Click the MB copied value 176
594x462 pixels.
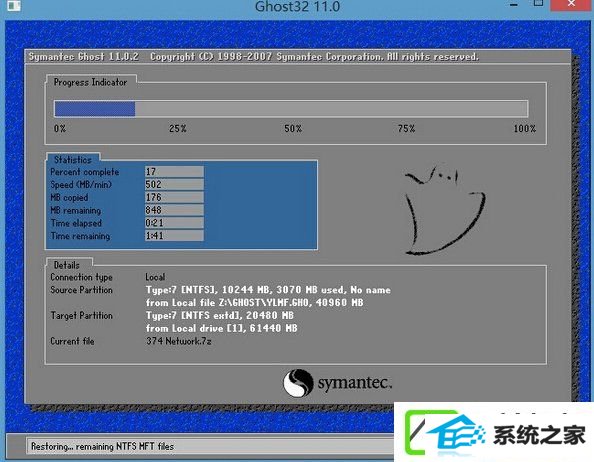point(174,197)
